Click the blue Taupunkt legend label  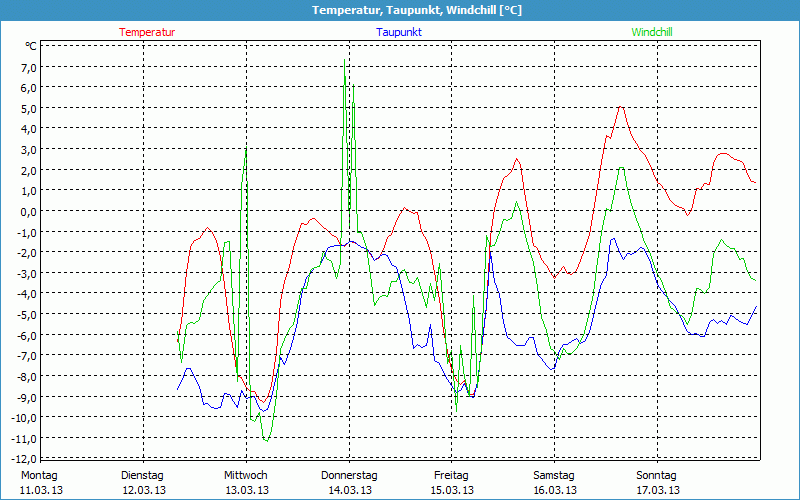399,32
